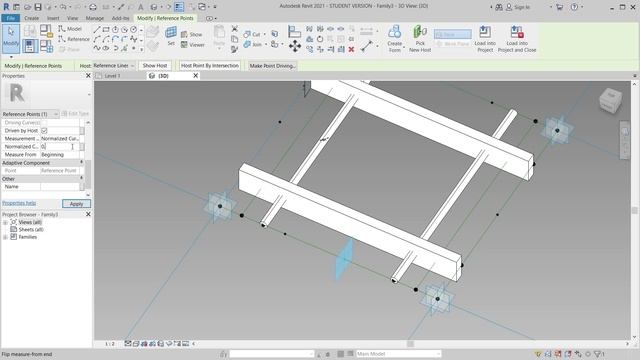Close the Project Browser panel

coord(88,214)
